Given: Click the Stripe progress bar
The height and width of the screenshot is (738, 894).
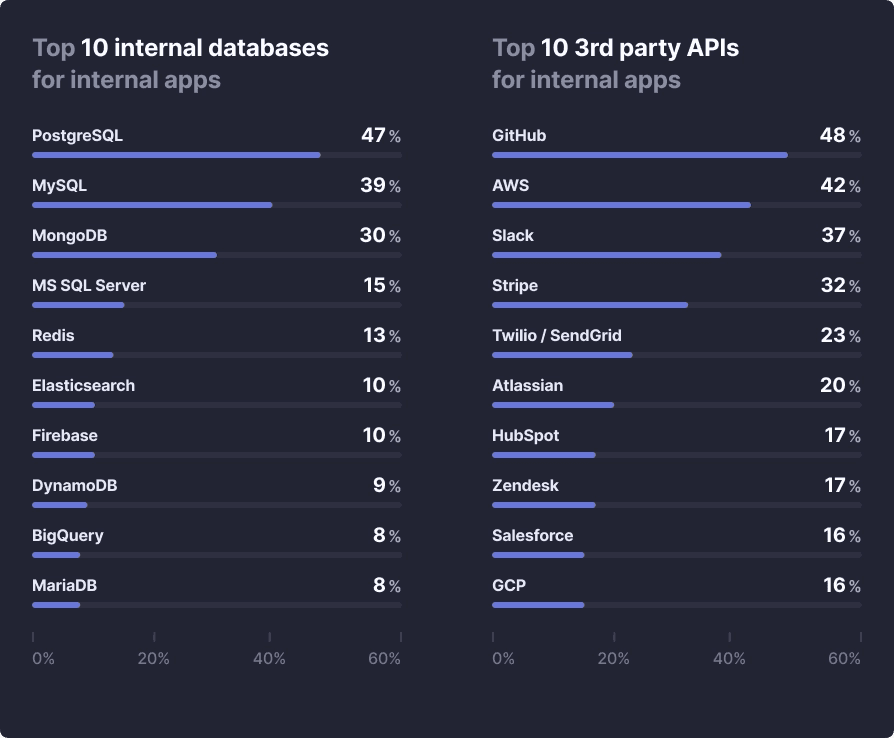Looking at the screenshot, I should 590,305.
